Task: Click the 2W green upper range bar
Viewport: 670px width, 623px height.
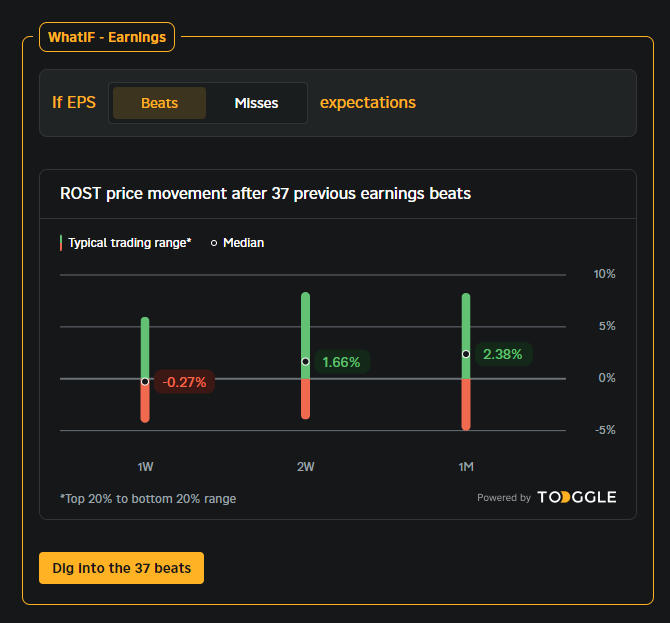Action: (x=306, y=335)
